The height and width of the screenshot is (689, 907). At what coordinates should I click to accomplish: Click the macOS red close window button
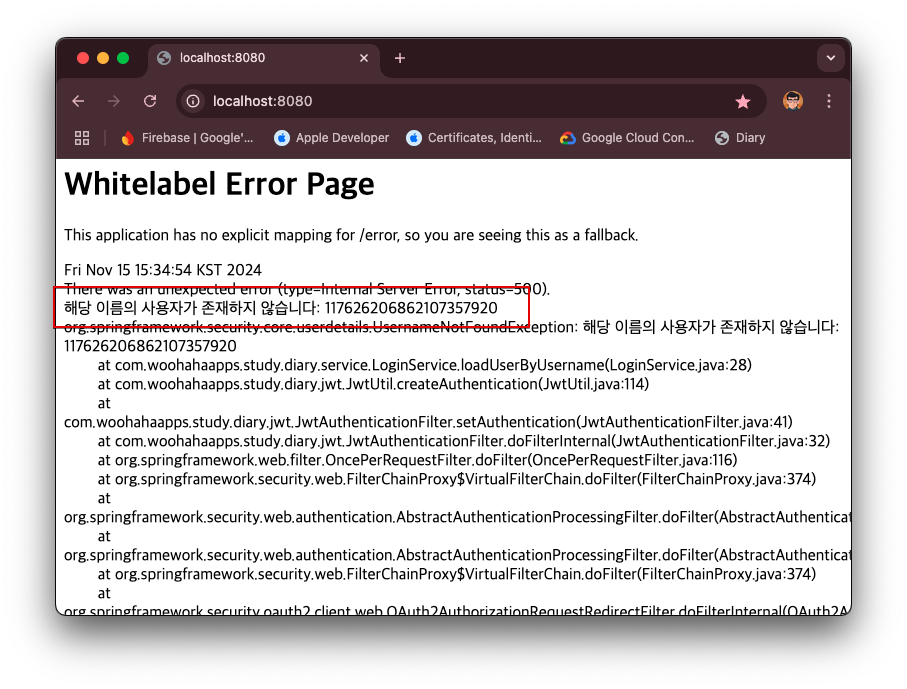click(x=83, y=58)
